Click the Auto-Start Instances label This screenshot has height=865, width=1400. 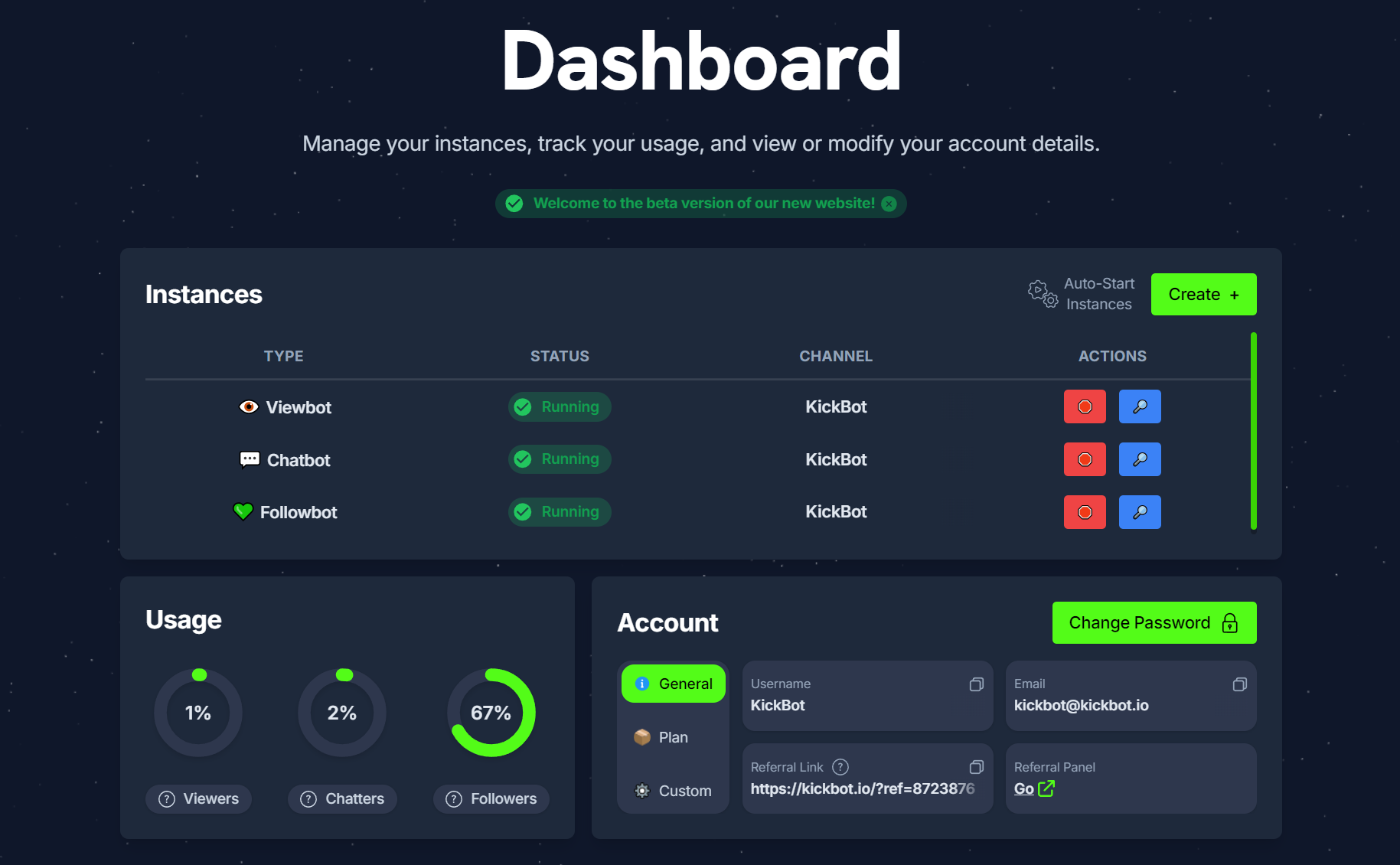(x=1099, y=294)
